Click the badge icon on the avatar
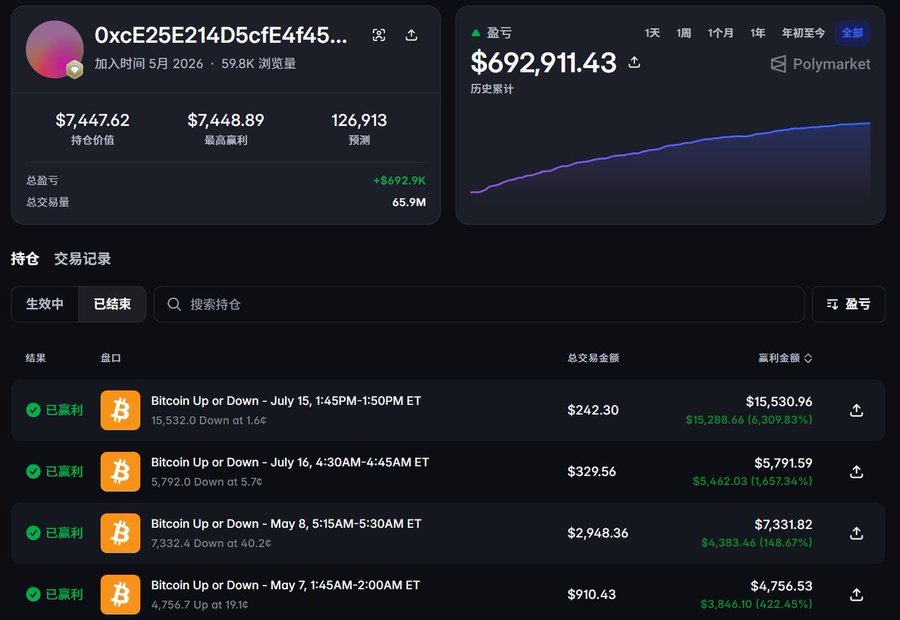The width and height of the screenshot is (900, 620). pos(74,69)
